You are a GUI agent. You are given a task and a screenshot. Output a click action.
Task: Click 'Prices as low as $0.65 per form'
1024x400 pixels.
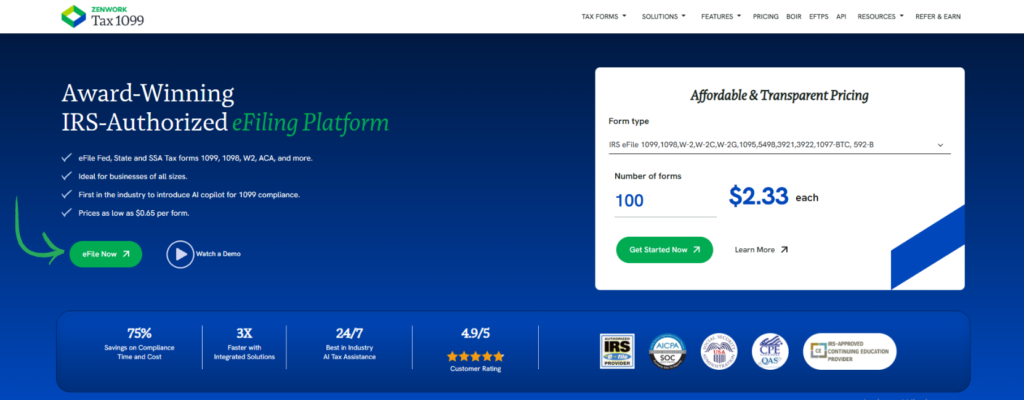pyautogui.click(x=133, y=213)
